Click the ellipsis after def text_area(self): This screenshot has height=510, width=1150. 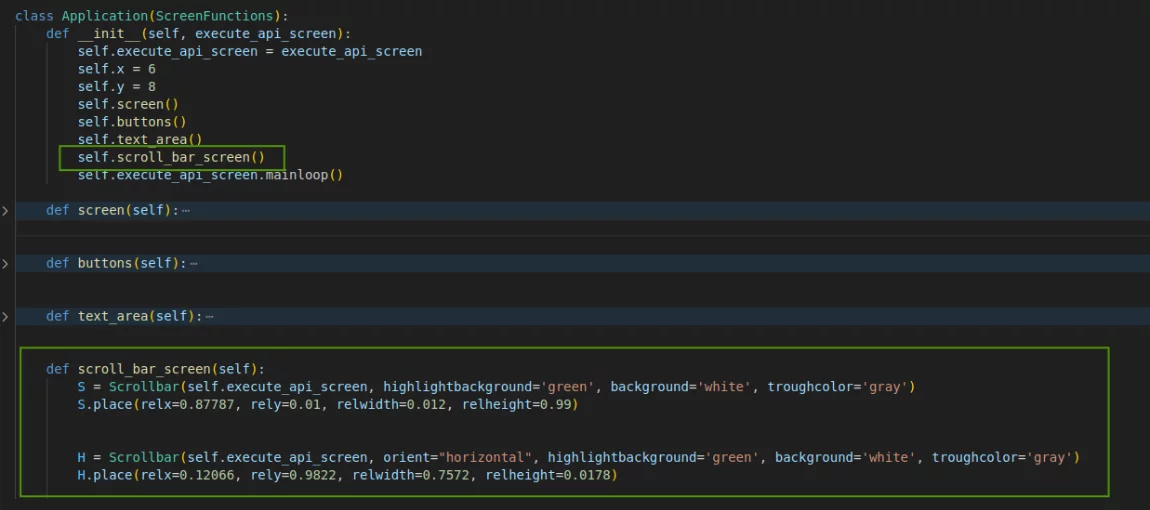pos(209,316)
